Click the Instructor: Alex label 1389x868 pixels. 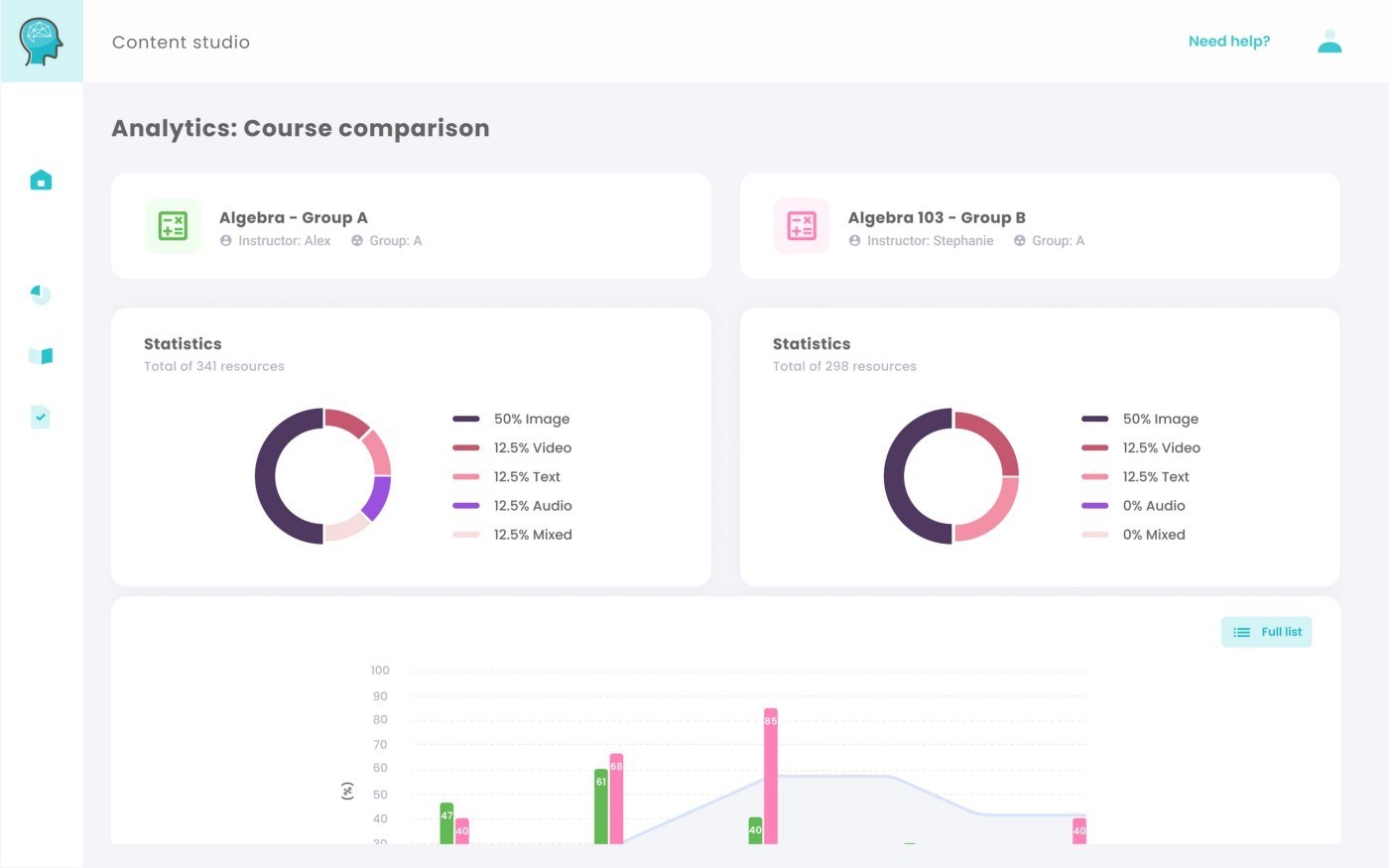[x=284, y=241]
